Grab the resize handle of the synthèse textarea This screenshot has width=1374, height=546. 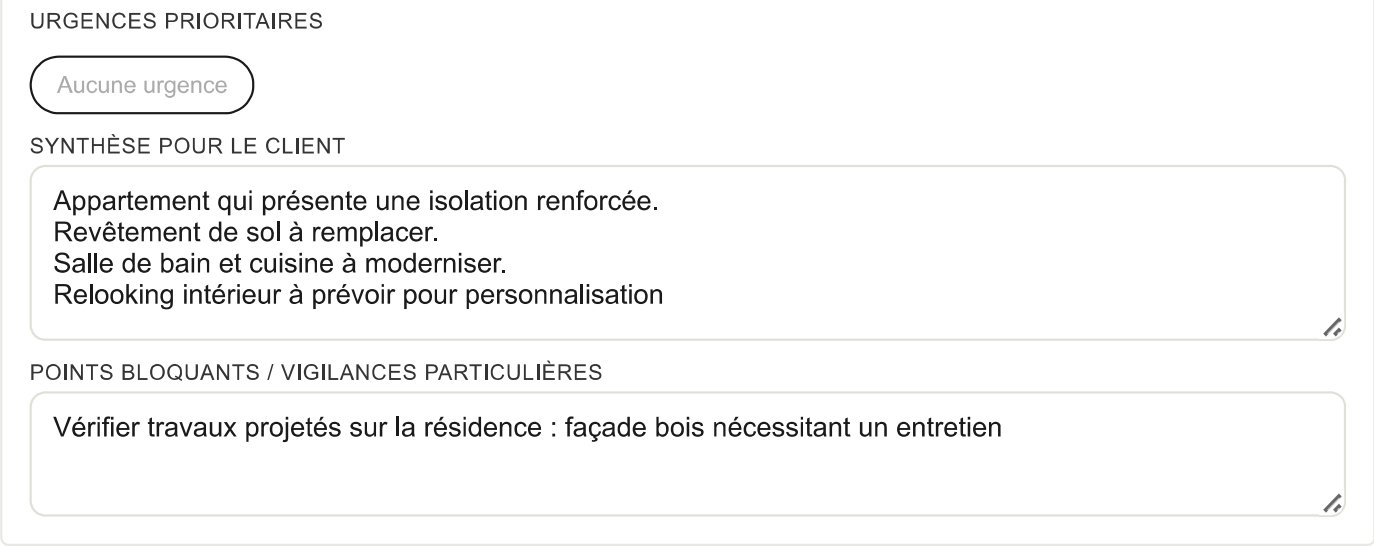pos(1331,327)
